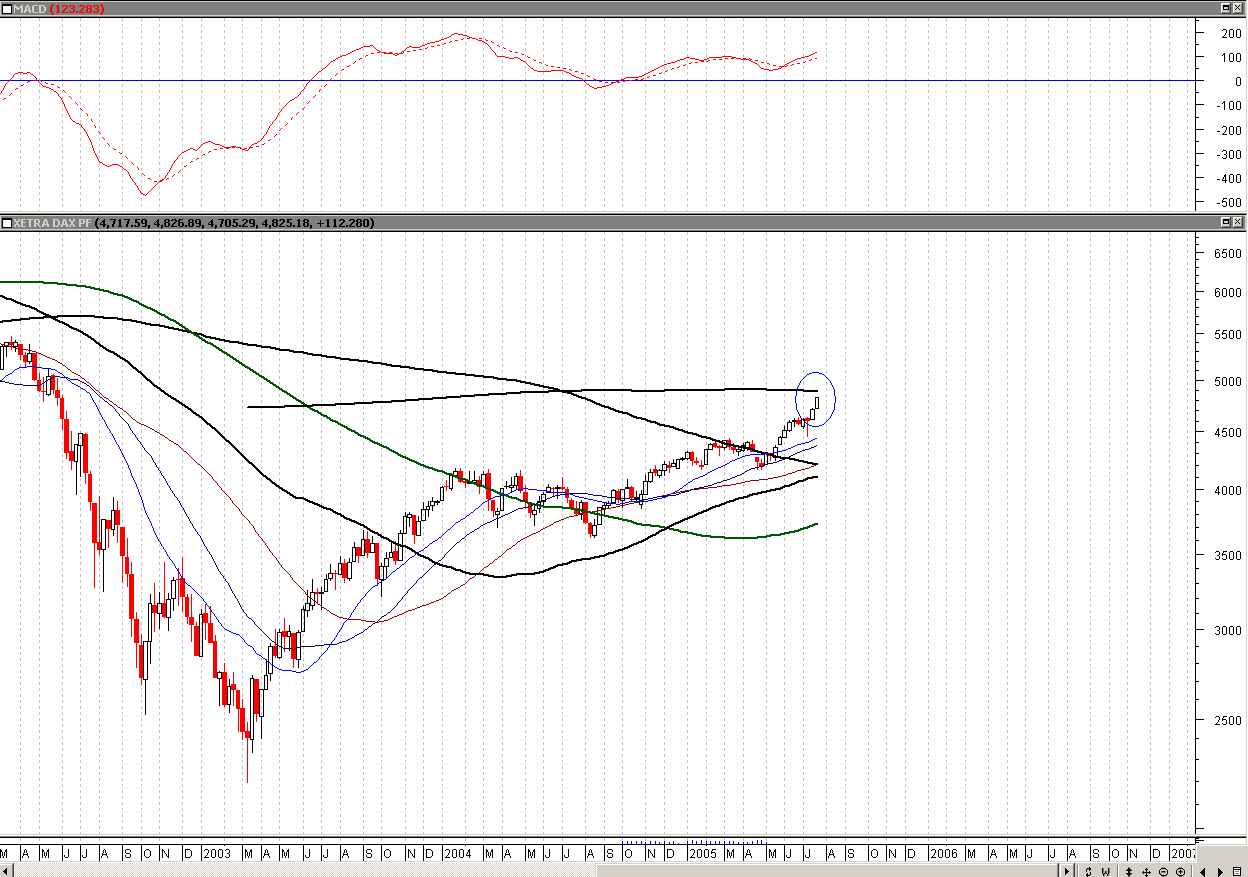This screenshot has height=877, width=1248.
Task: Select the W weekly timeframe icon
Action: click(1107, 871)
